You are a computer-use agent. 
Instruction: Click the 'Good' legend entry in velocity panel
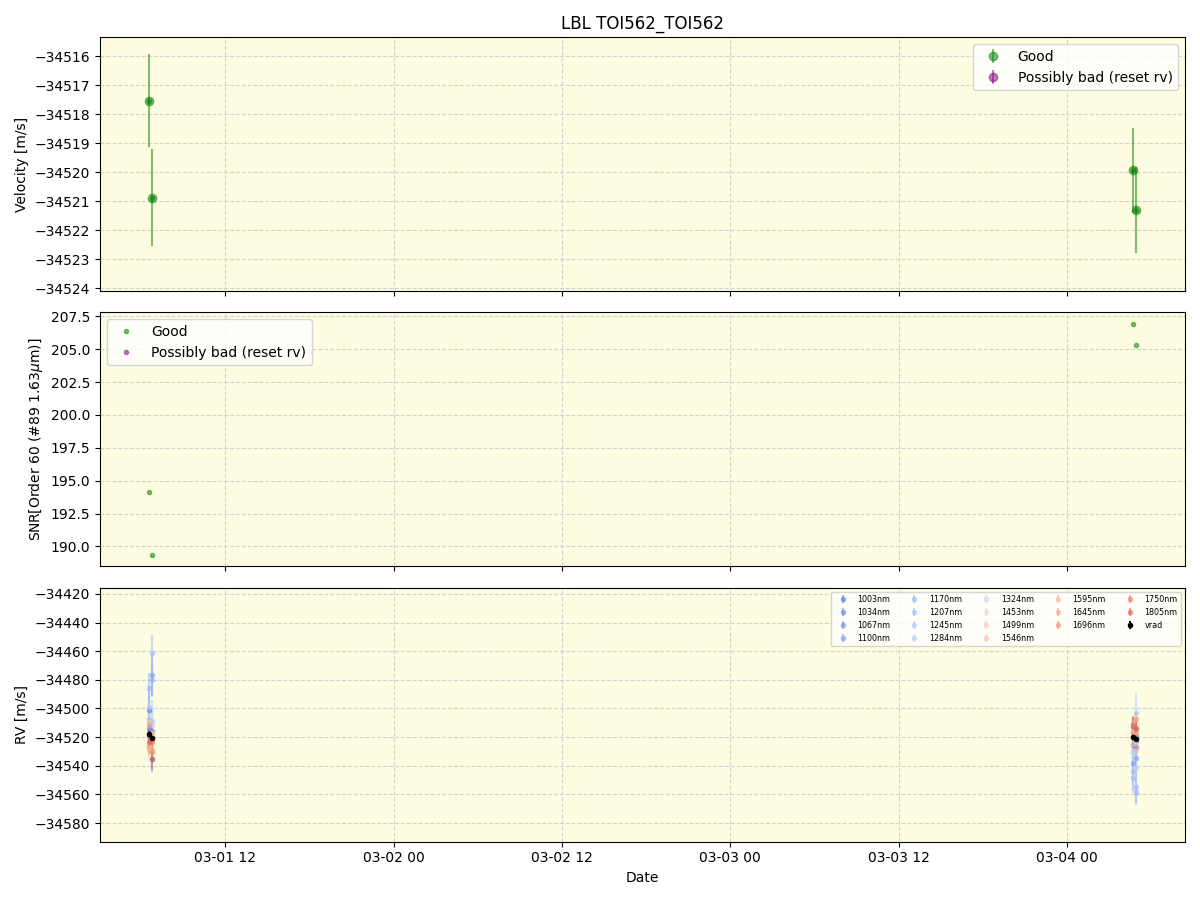[x=1035, y=56]
